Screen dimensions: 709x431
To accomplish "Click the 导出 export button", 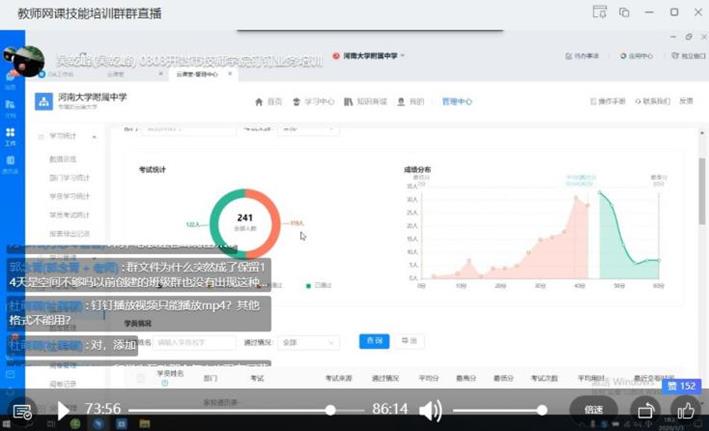I will [x=409, y=341].
